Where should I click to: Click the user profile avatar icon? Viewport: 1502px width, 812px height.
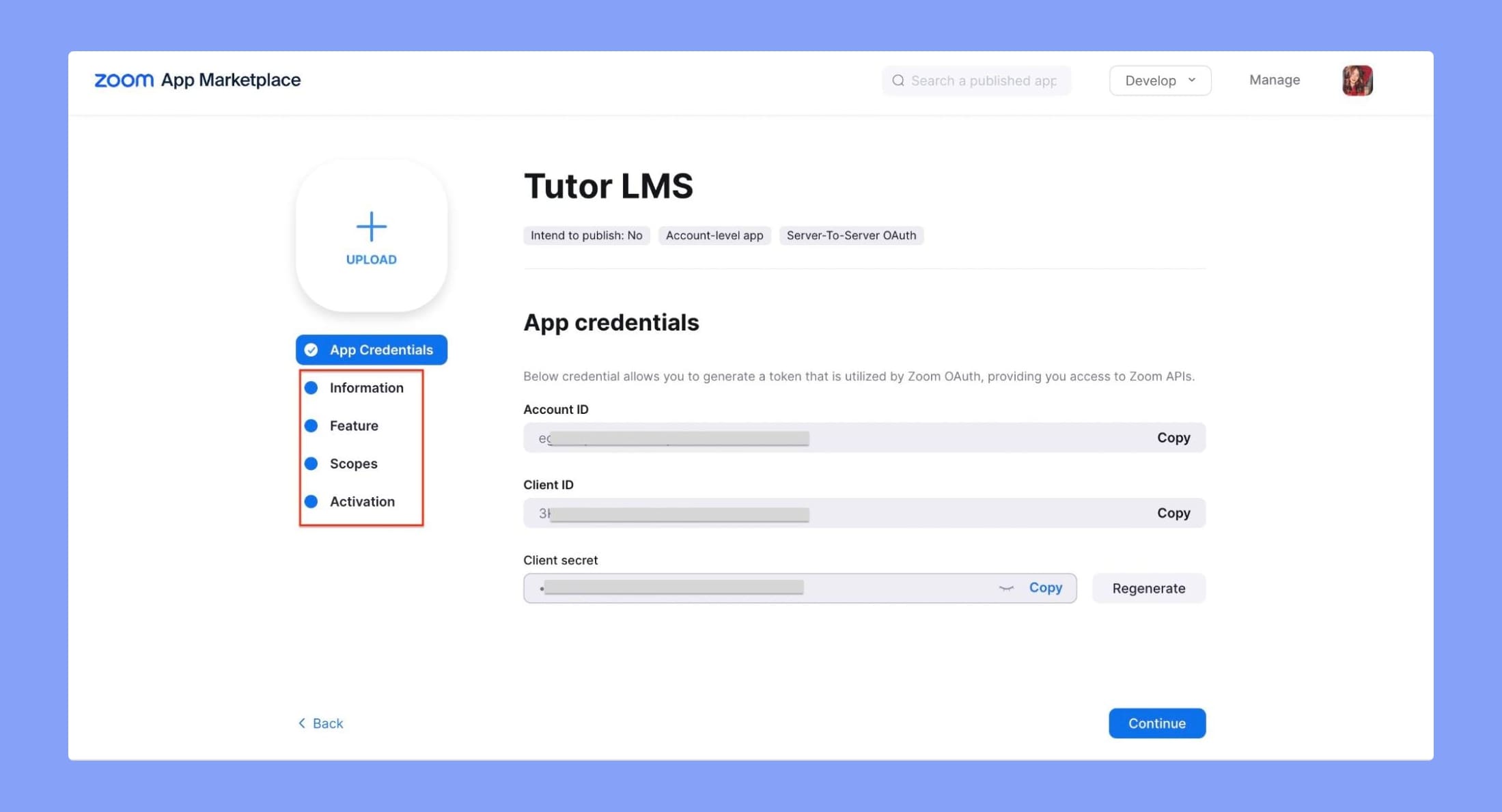pos(1356,80)
